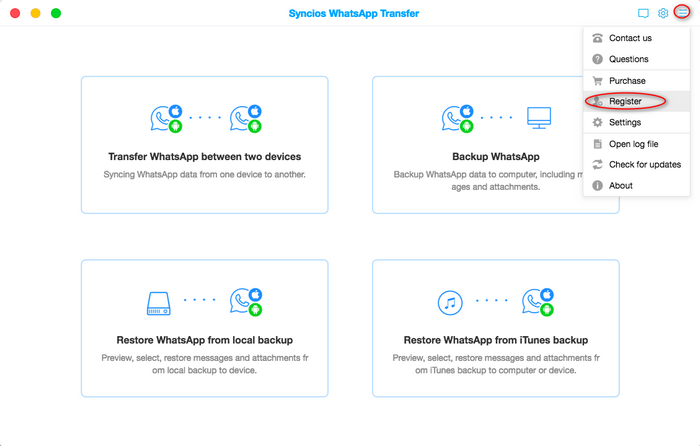
Task: Open Restore WhatsApp from local backup card
Action: pos(204,328)
